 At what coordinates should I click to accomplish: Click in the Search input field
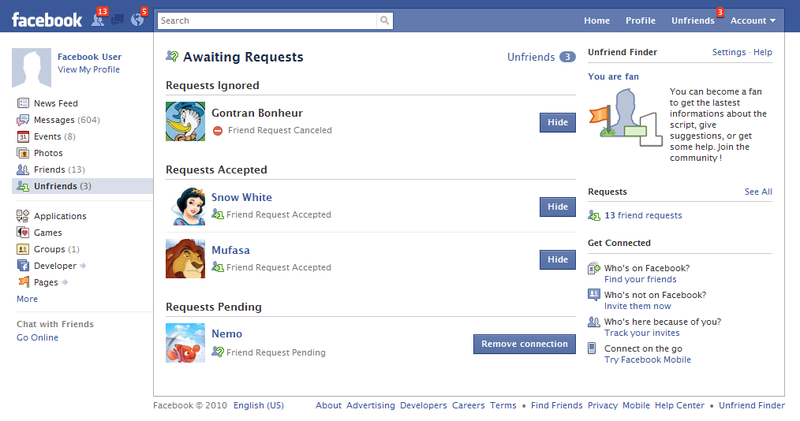[x=267, y=20]
